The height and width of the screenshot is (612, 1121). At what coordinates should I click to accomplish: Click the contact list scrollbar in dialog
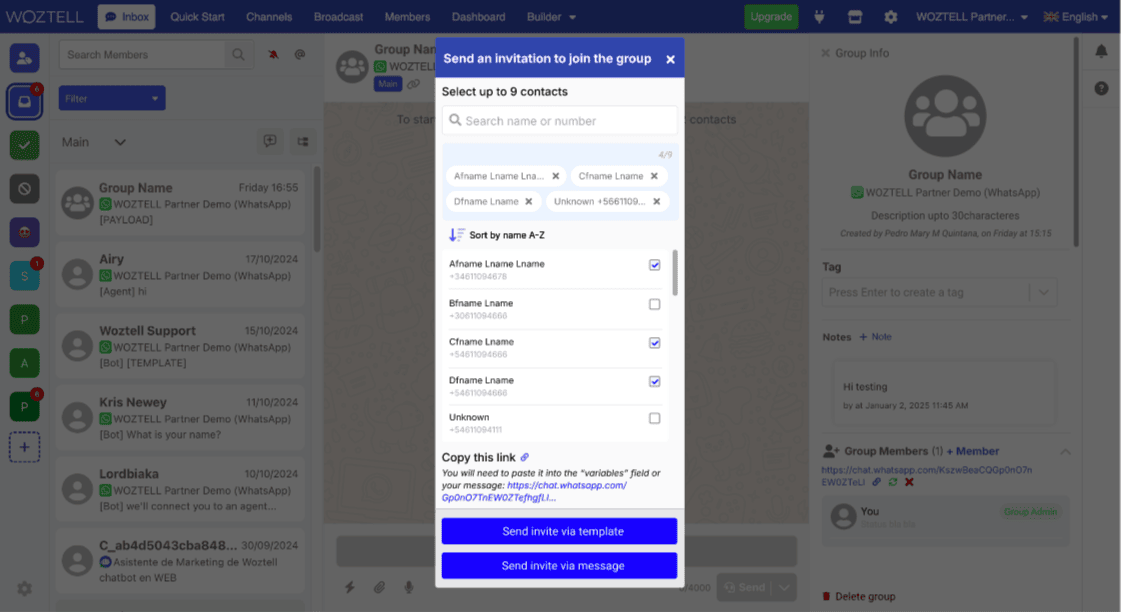(675, 273)
